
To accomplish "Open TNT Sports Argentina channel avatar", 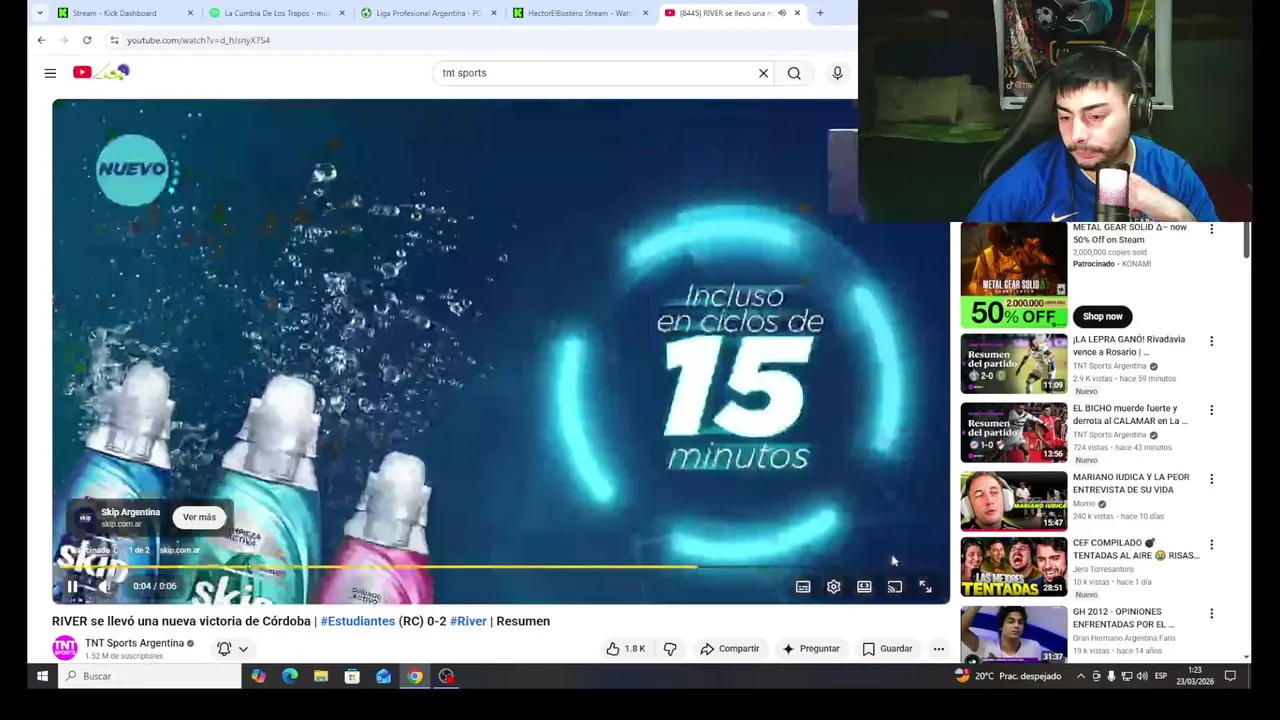I will tap(65, 648).
